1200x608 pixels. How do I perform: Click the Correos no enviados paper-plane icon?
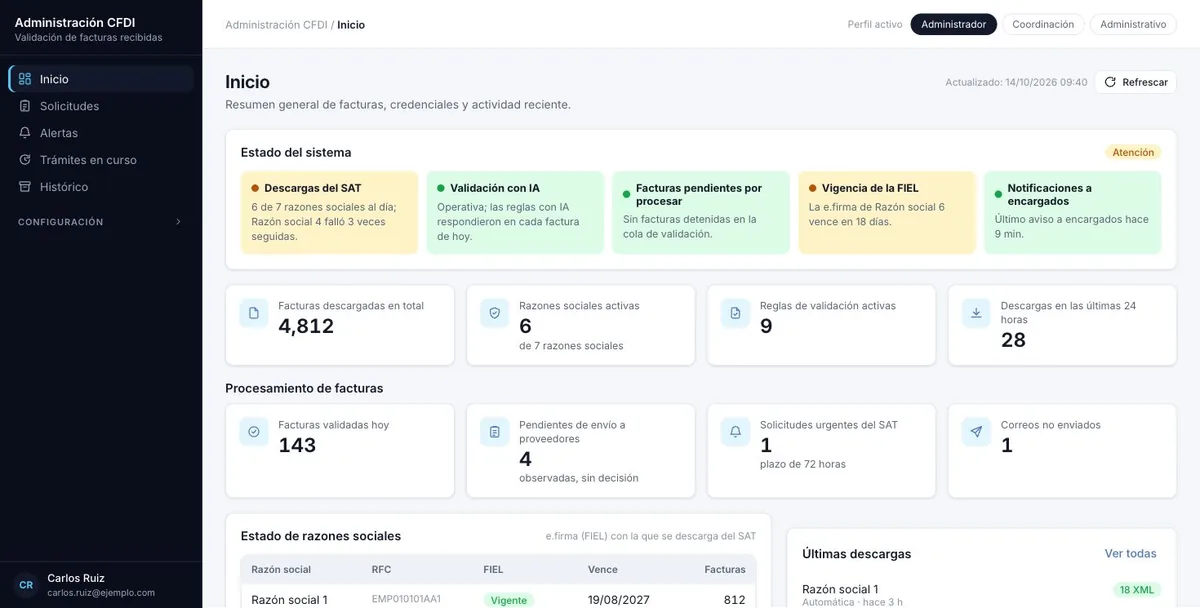[x=977, y=432]
